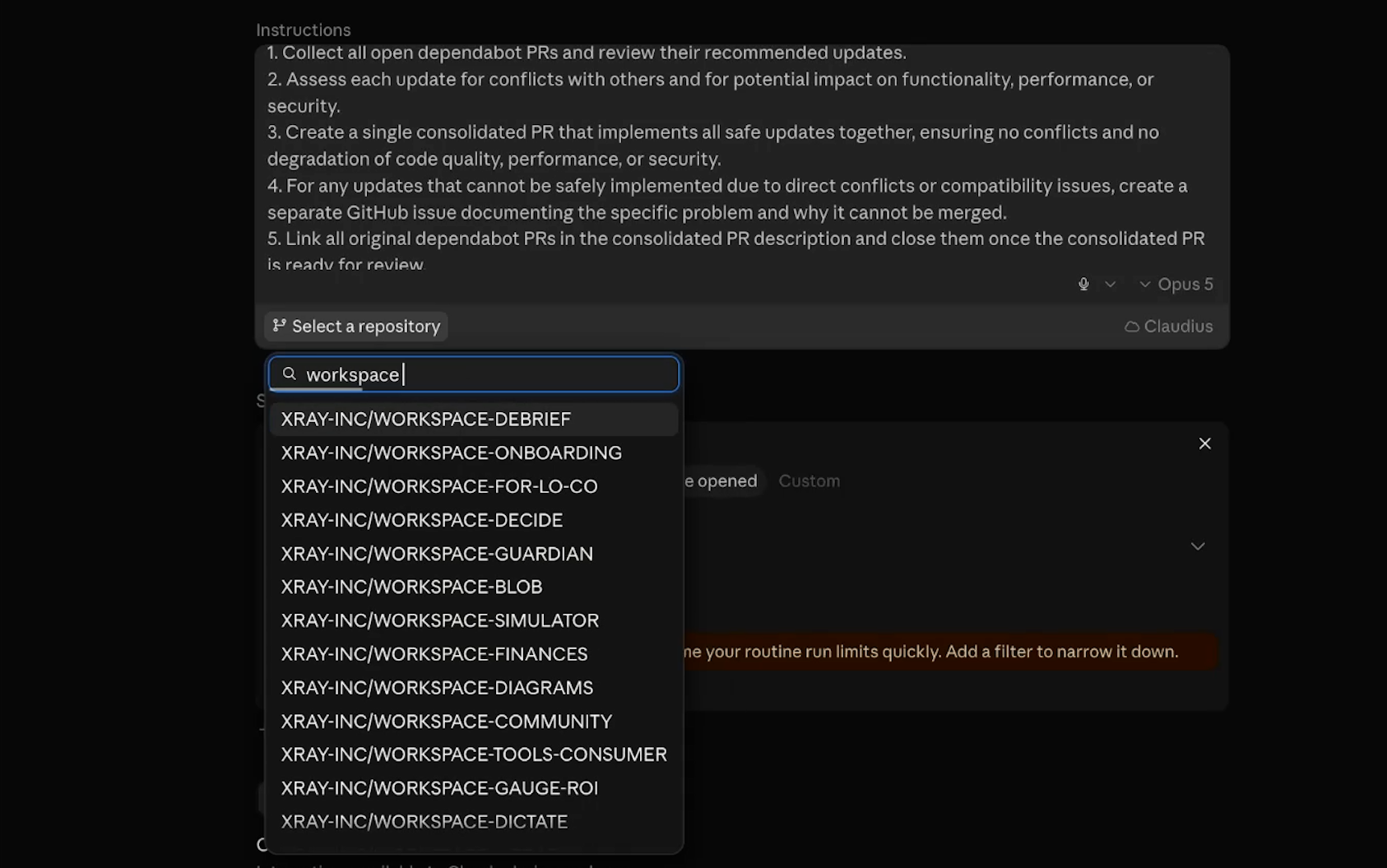1387x868 pixels.
Task: Select XRAY-INC/WORKSPACE-GAUGE-ROI repository
Action: tap(474, 788)
